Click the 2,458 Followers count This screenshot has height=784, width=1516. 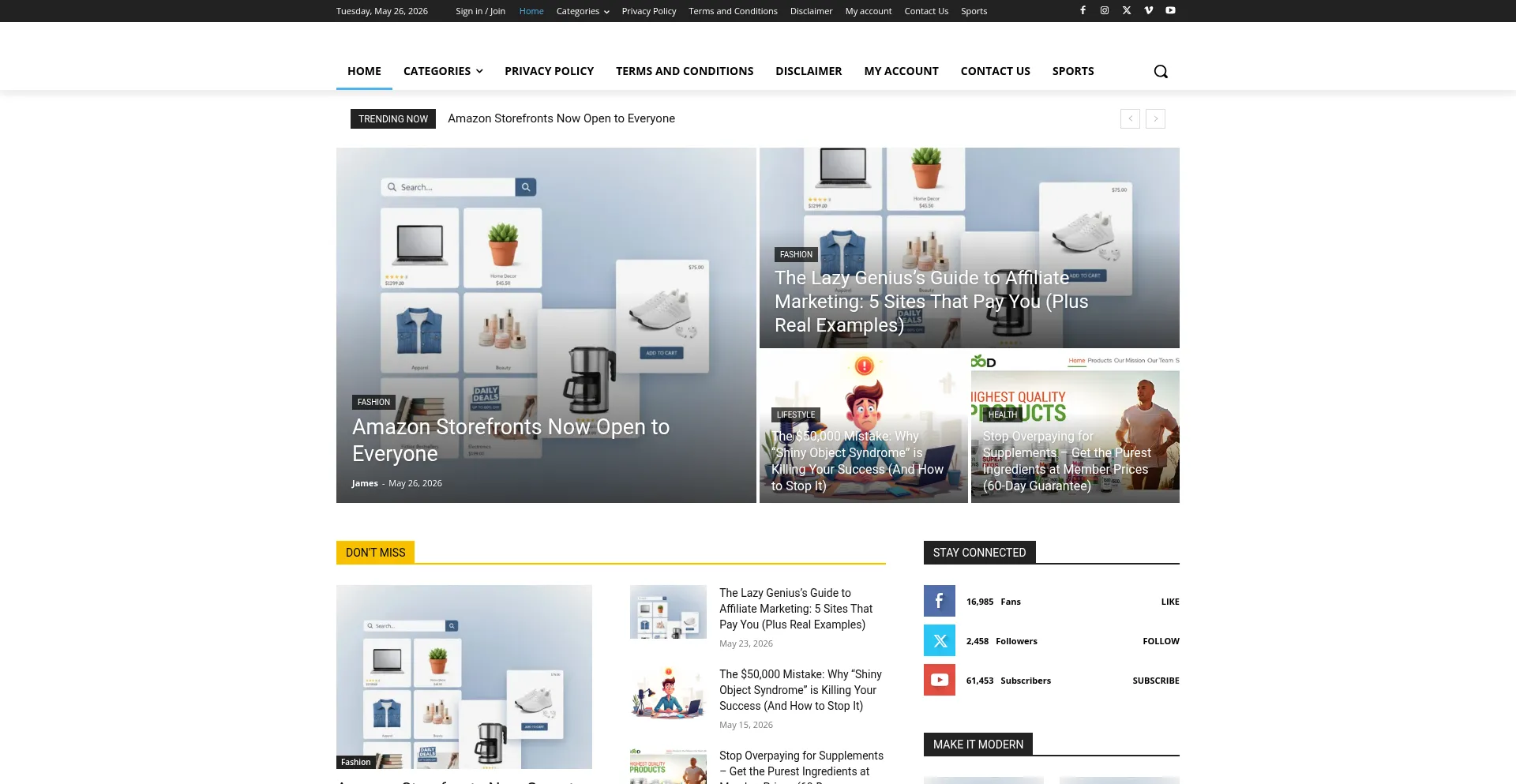pos(1002,641)
